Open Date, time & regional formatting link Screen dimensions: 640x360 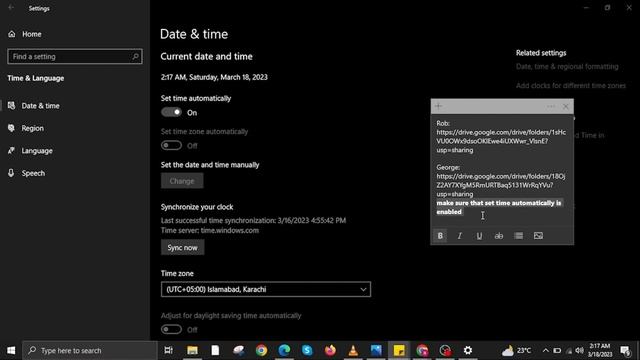click(x=567, y=67)
